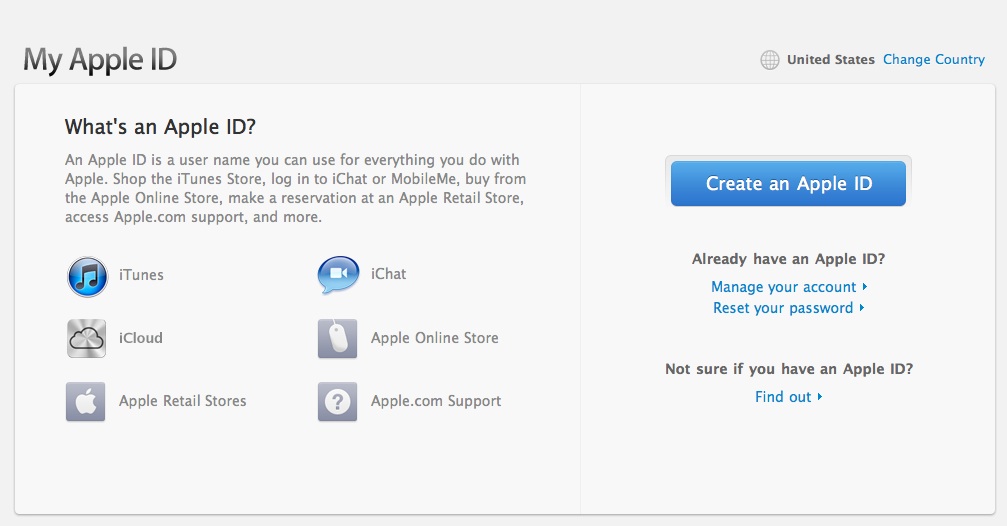This screenshot has width=1007, height=526.
Task: Click the Apple Online Store label
Action: (435, 338)
